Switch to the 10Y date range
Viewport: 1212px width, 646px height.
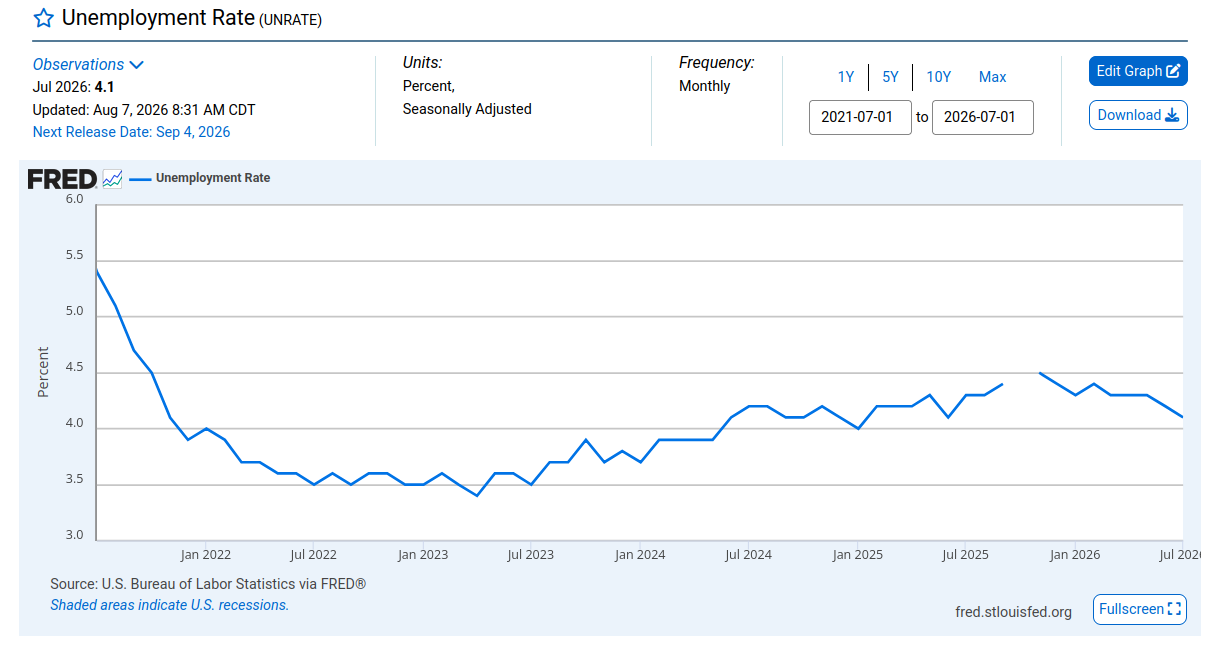[x=938, y=77]
